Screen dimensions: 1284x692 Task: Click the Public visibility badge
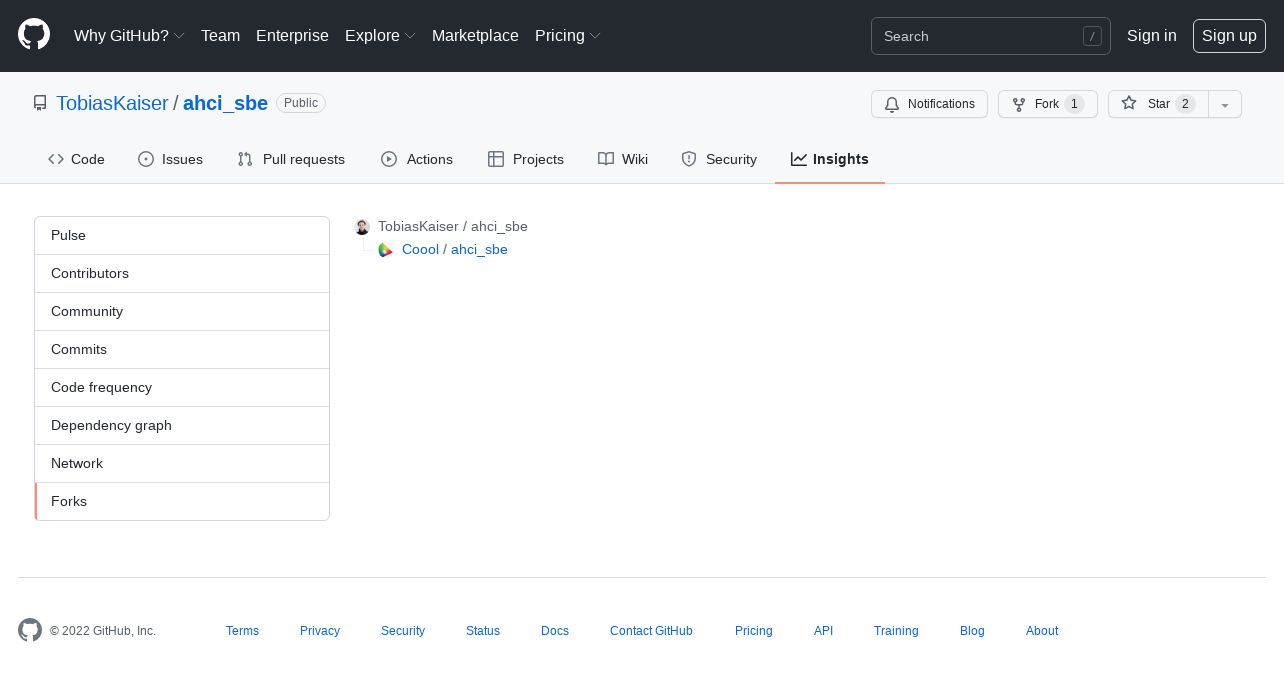[301, 103]
